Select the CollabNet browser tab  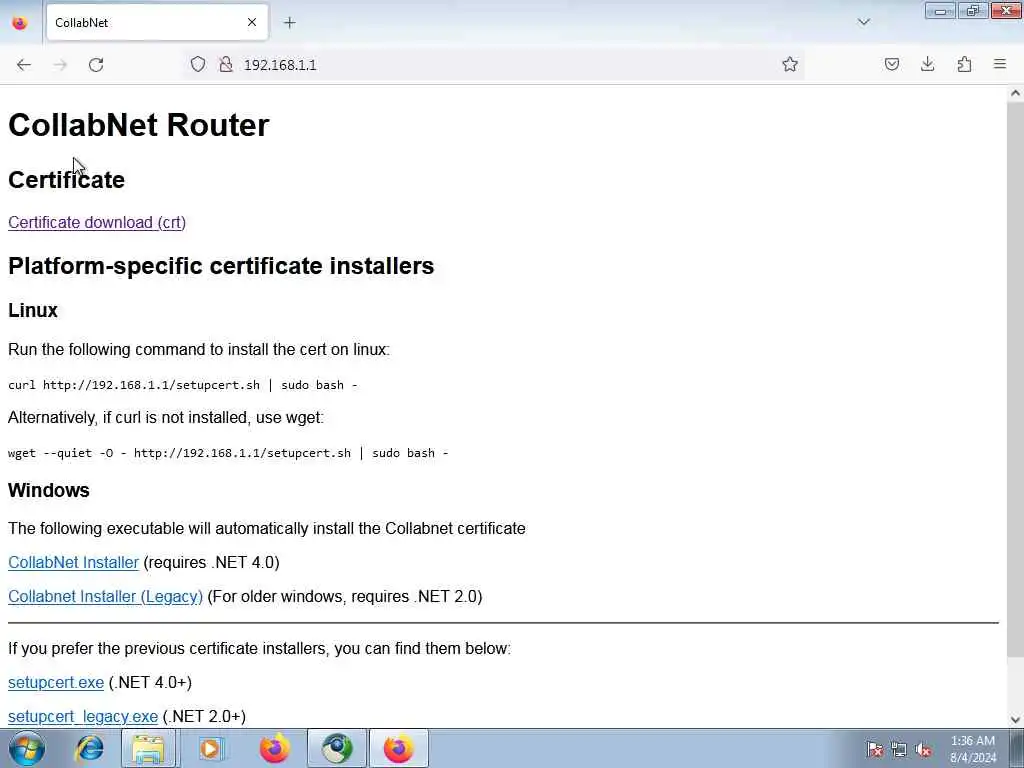[157, 23]
